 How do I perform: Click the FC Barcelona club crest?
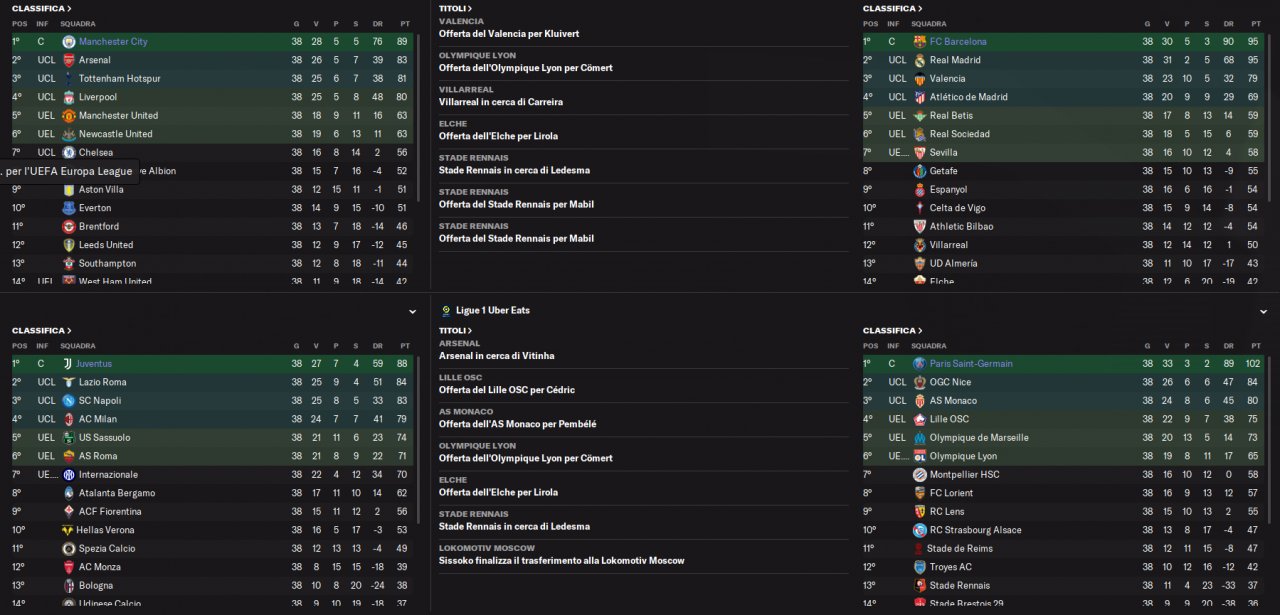[x=919, y=42]
